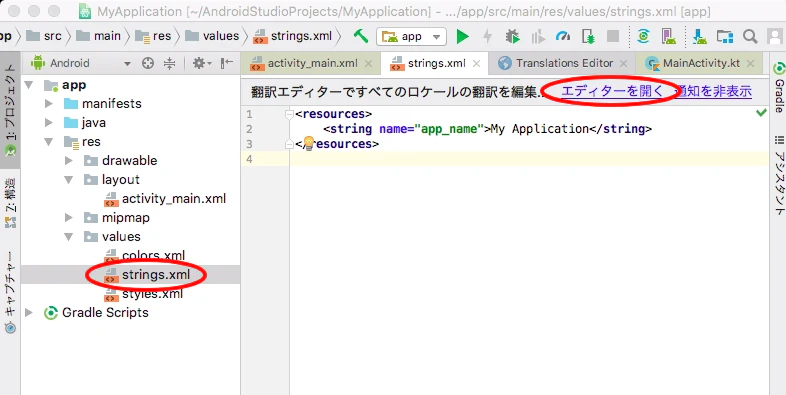
Task: Close the MainActivity.kt tab
Action: point(750,64)
